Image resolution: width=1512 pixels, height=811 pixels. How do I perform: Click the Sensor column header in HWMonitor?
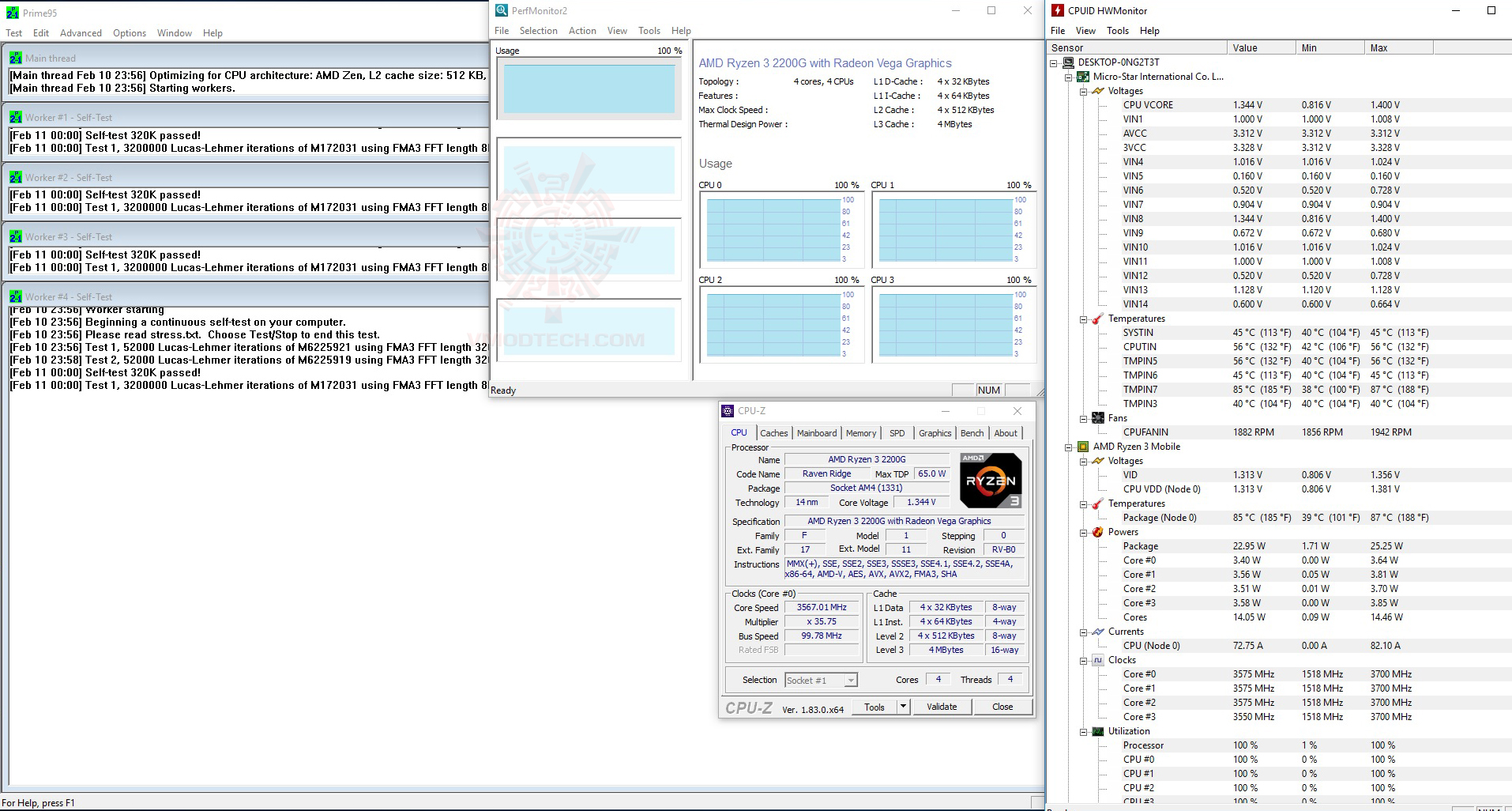point(1137,48)
